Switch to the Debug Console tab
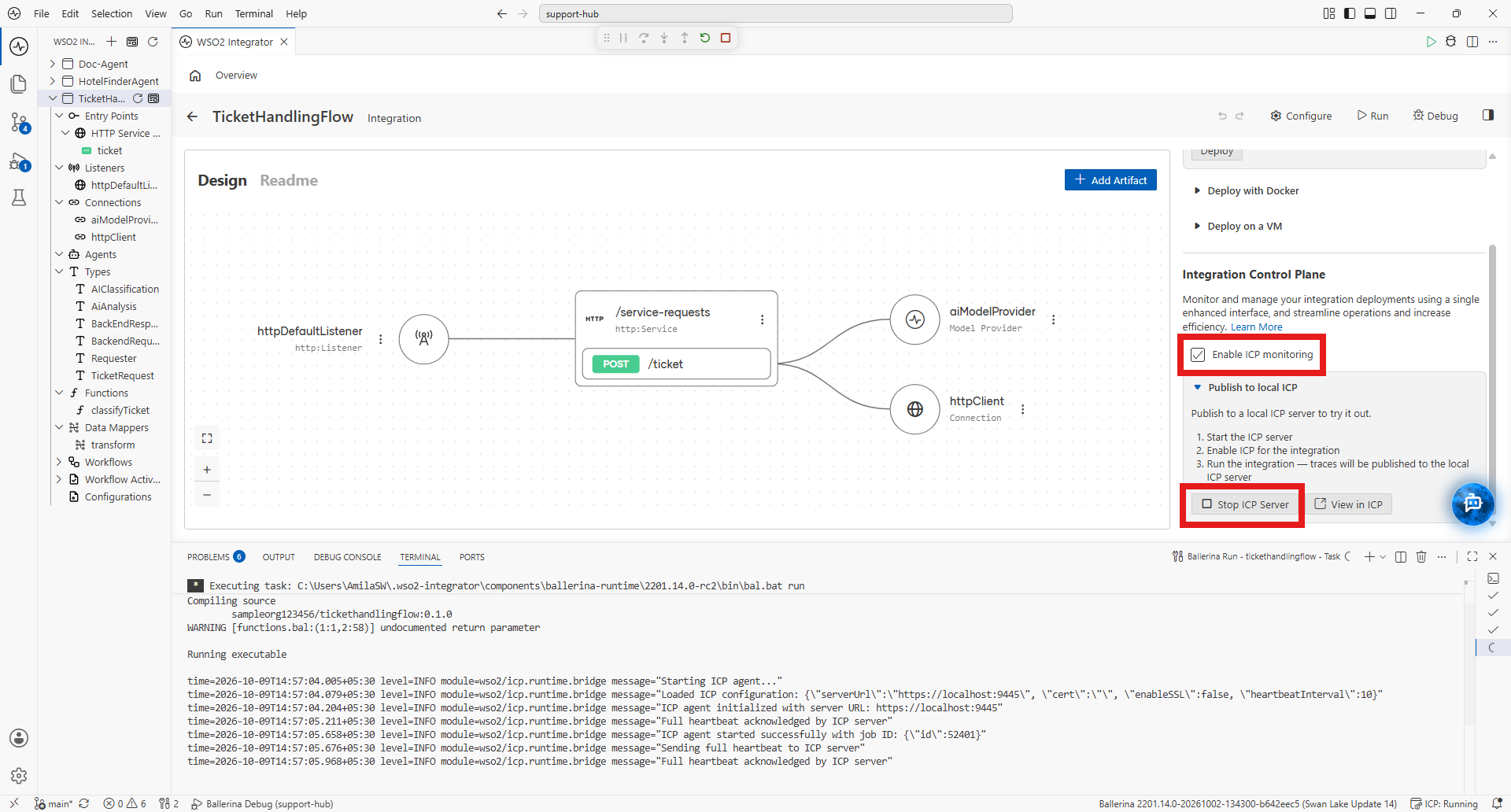 347,557
